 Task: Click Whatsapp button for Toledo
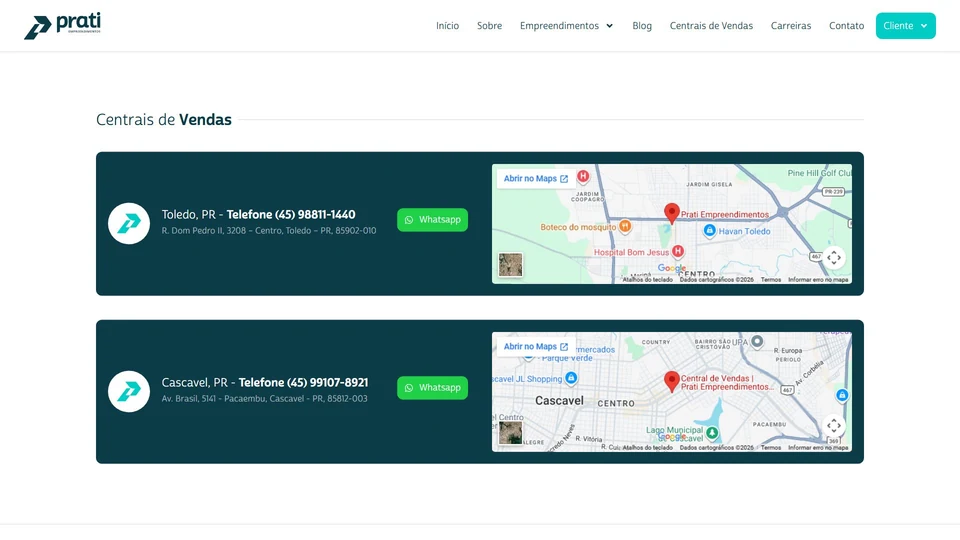tap(432, 220)
